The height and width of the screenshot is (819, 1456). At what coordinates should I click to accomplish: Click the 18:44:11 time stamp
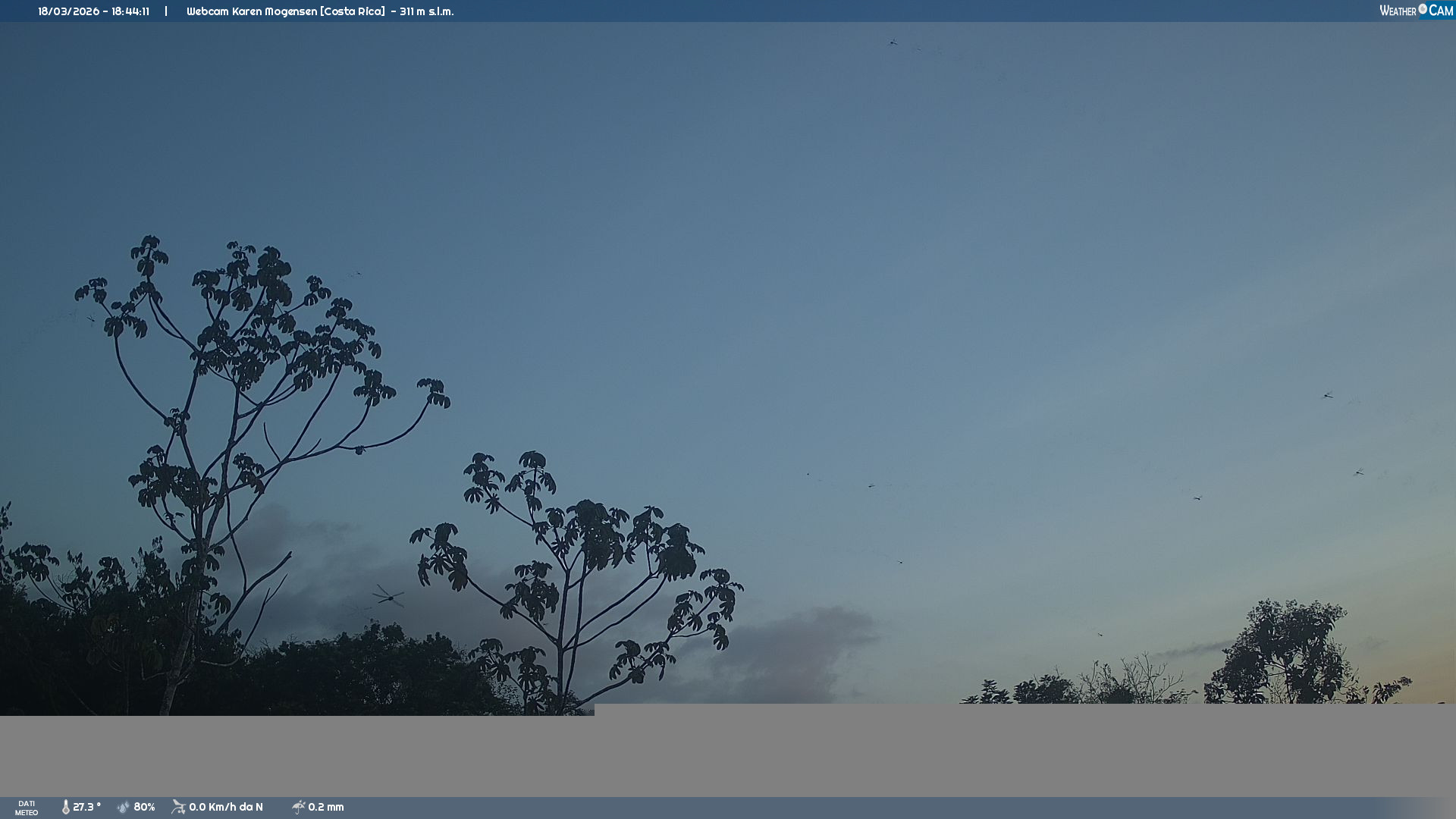(x=130, y=11)
